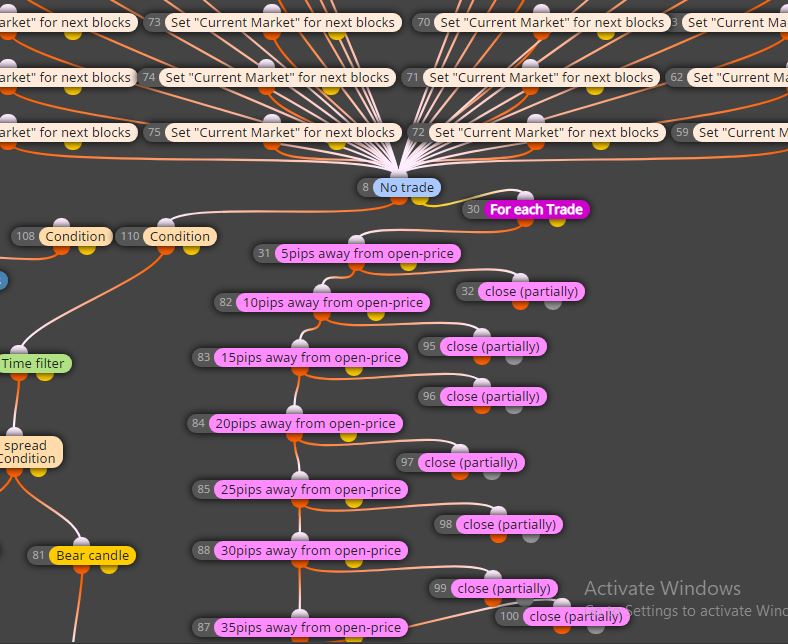Select "20pips away from open-price" block

(x=305, y=423)
